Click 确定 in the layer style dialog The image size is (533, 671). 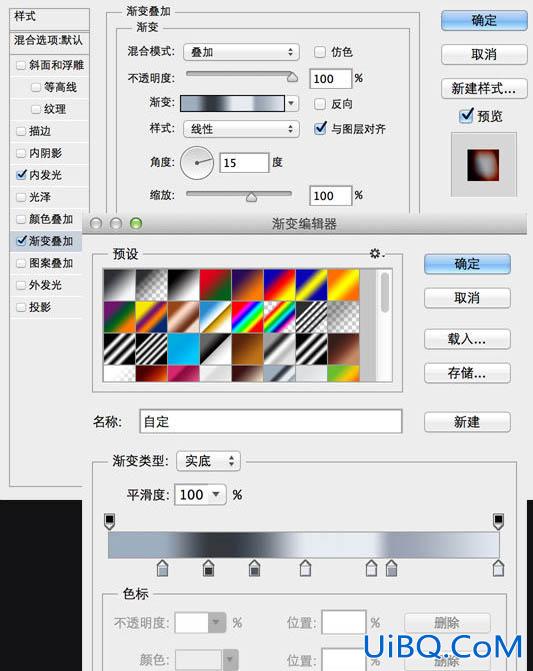tap(484, 20)
